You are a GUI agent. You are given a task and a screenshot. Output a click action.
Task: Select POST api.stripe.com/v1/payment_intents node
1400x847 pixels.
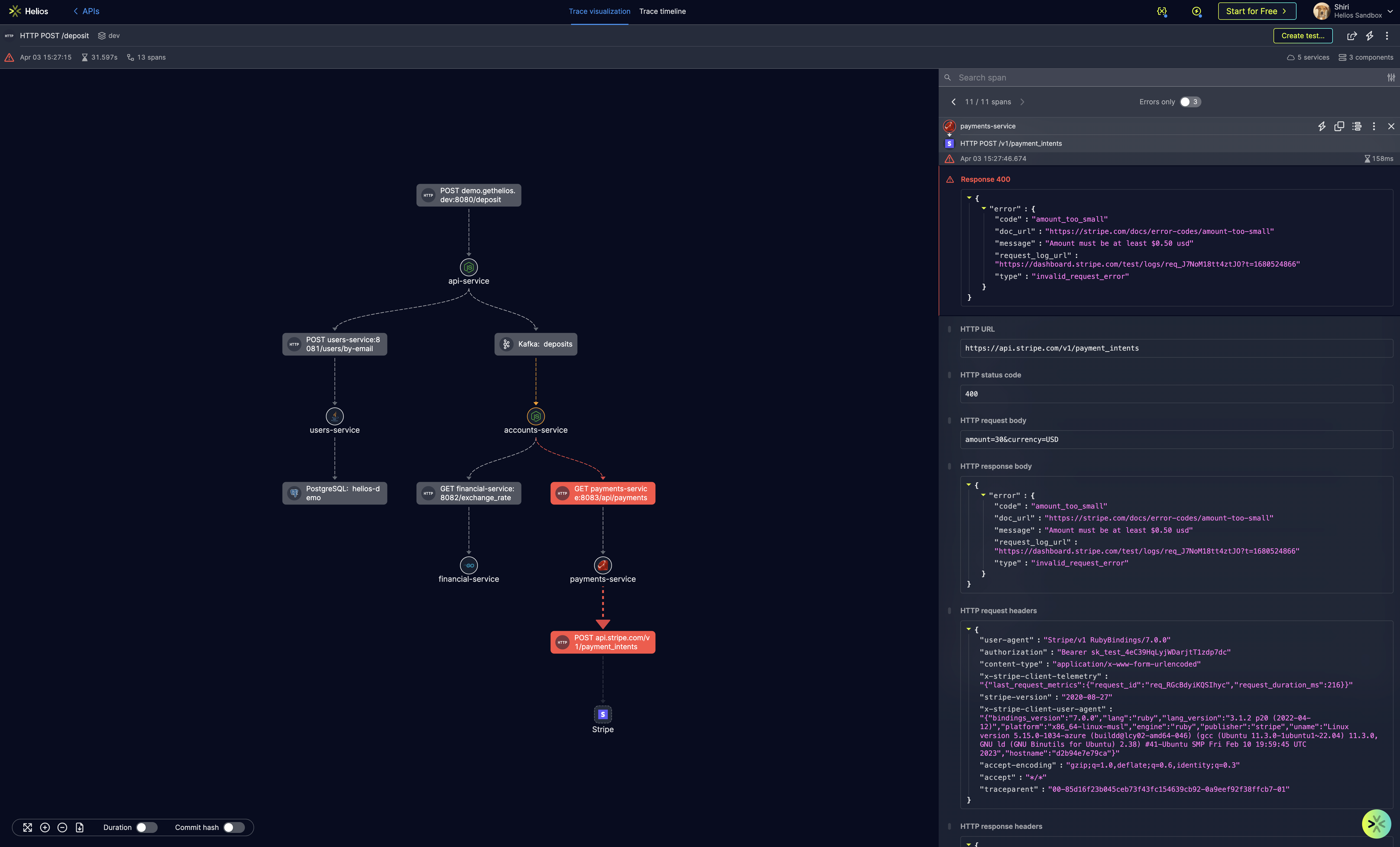click(x=603, y=642)
